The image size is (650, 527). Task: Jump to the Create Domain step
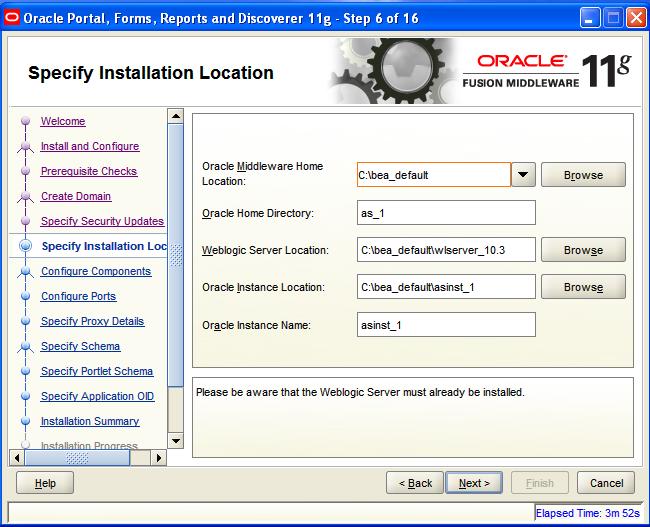tap(76, 197)
